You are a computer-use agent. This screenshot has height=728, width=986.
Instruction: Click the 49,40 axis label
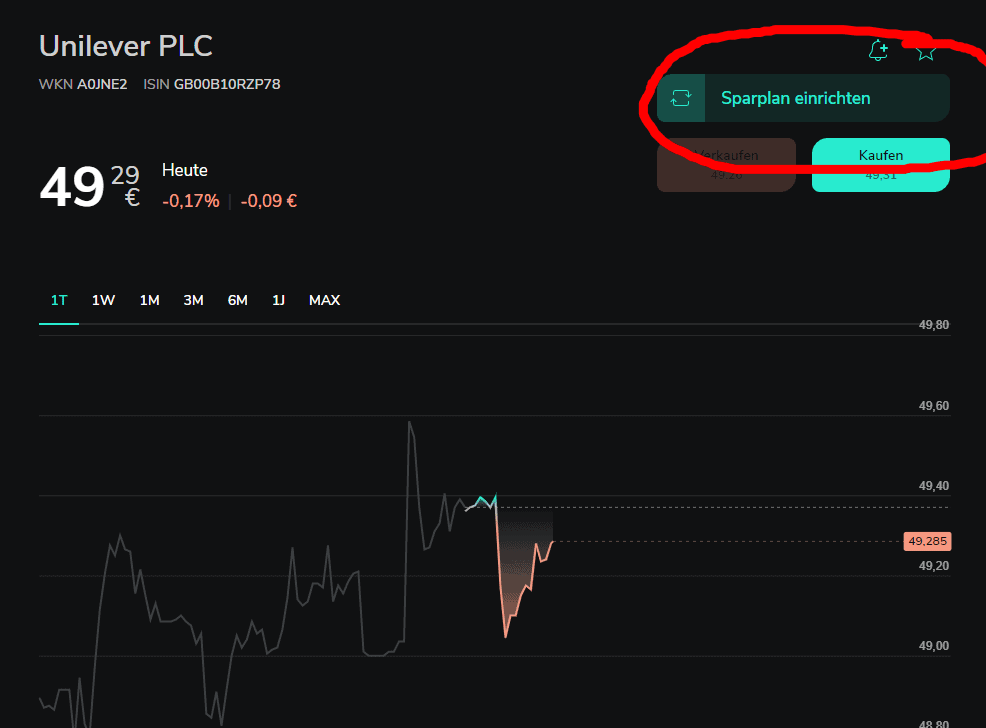(x=934, y=486)
